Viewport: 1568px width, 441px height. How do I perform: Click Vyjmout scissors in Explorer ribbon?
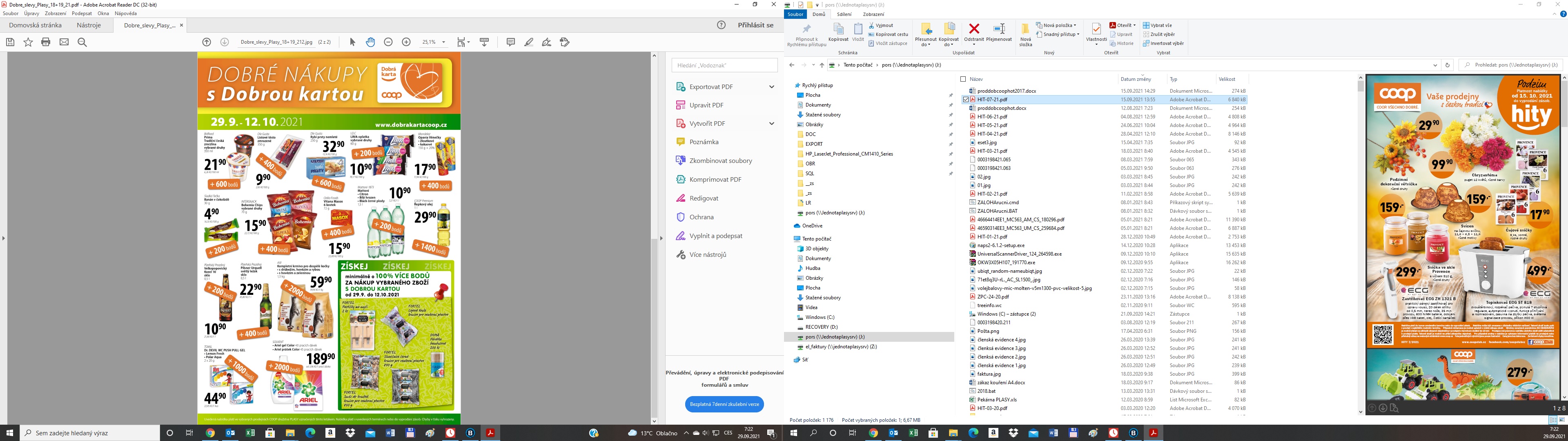coord(881,26)
